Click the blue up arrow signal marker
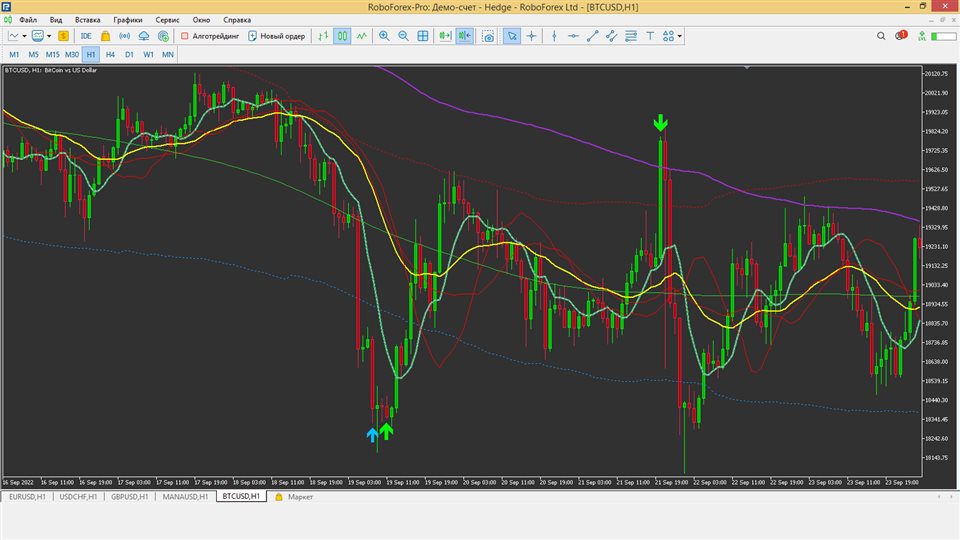The width and height of the screenshot is (960, 540). click(x=372, y=435)
